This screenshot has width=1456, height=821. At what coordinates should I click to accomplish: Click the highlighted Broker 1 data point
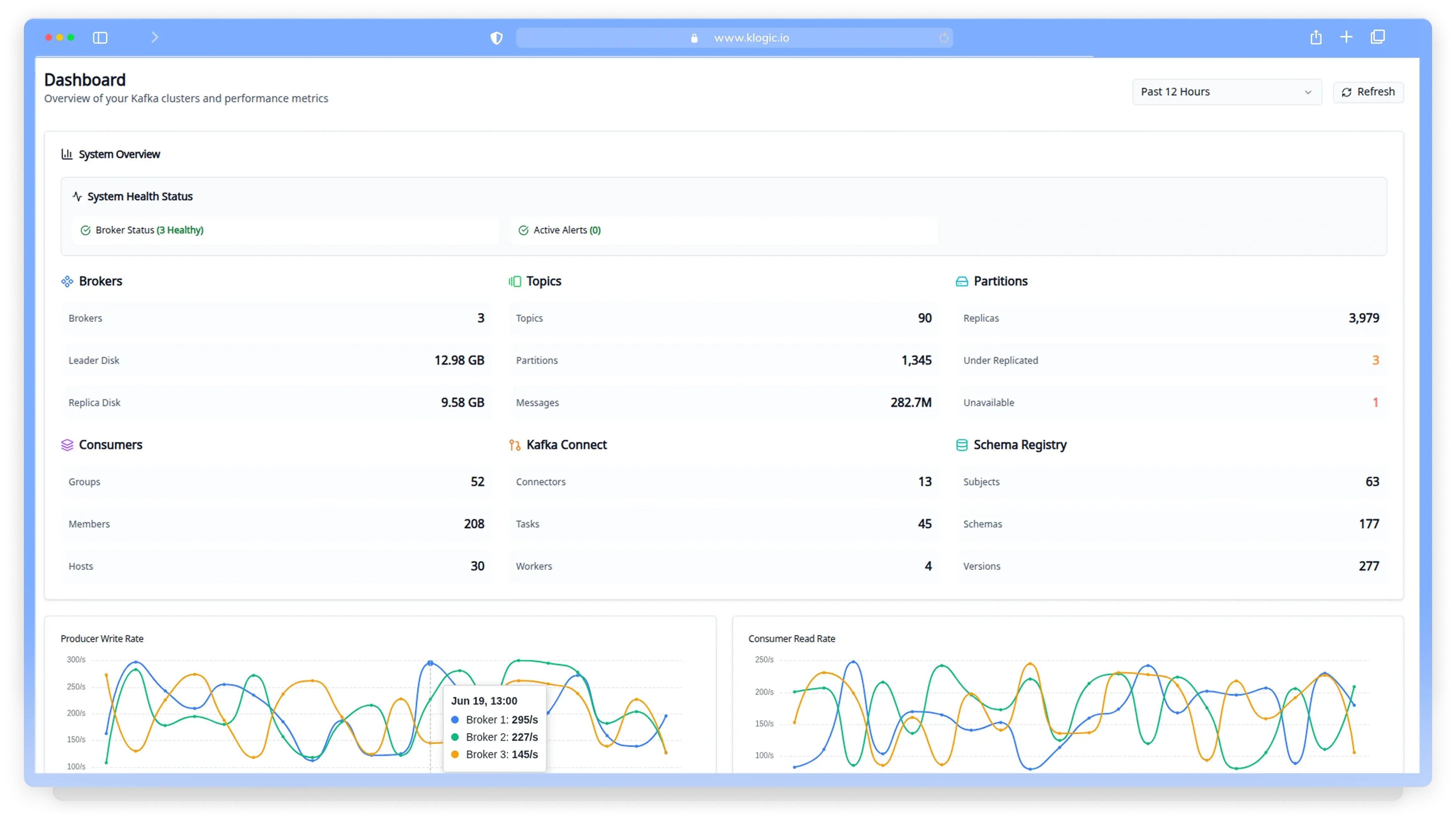[430, 663]
